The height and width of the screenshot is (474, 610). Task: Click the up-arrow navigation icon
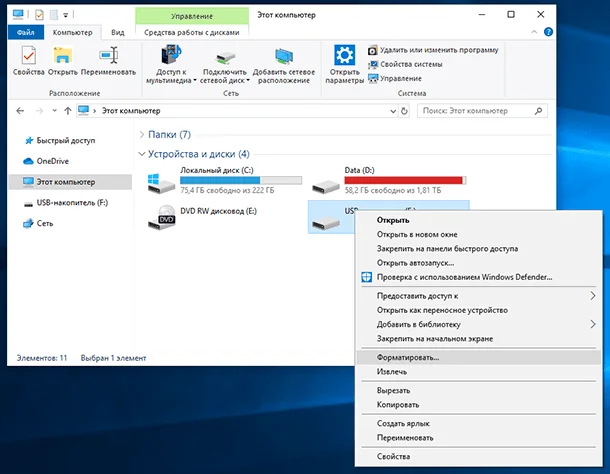pos(68,111)
